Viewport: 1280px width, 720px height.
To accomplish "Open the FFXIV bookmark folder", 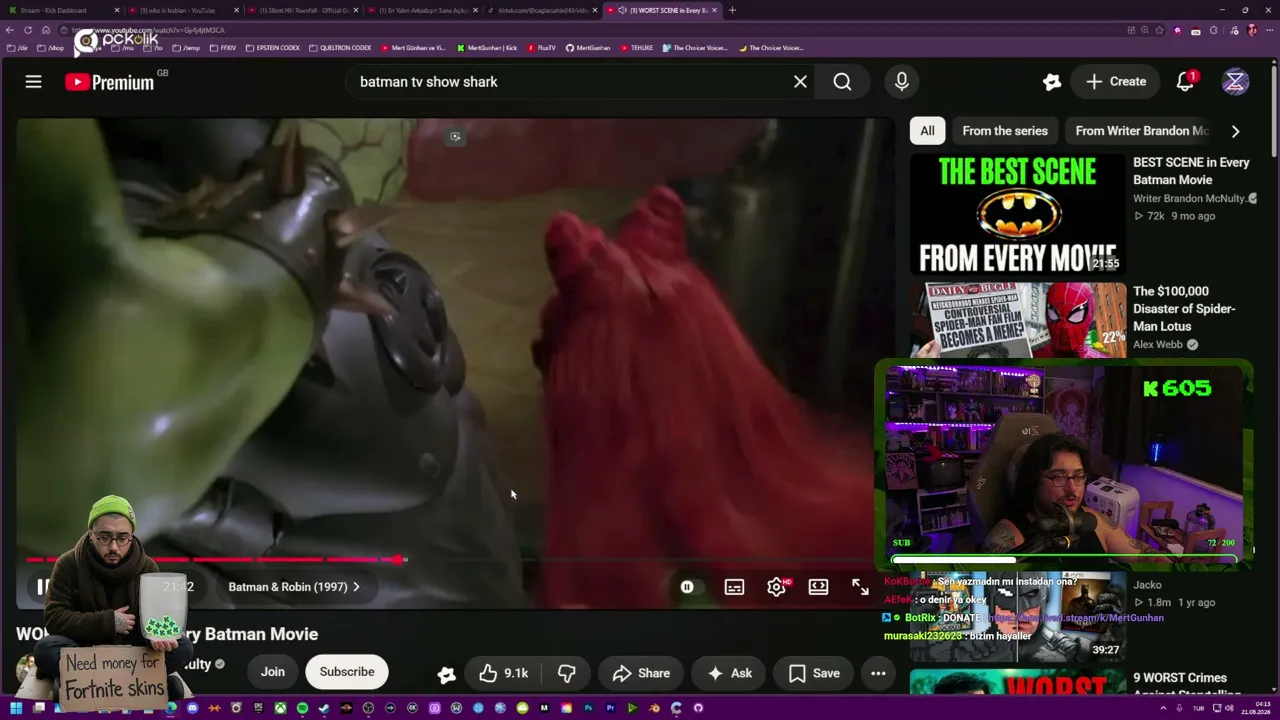I will pyautogui.click(x=223, y=48).
